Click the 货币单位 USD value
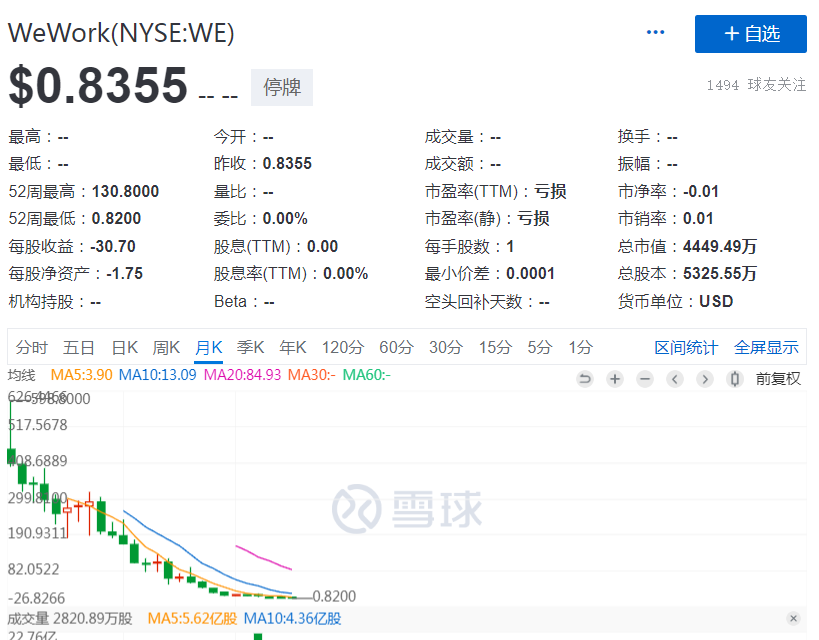Screen dimensions: 819x640 pyautogui.click(x=716, y=301)
